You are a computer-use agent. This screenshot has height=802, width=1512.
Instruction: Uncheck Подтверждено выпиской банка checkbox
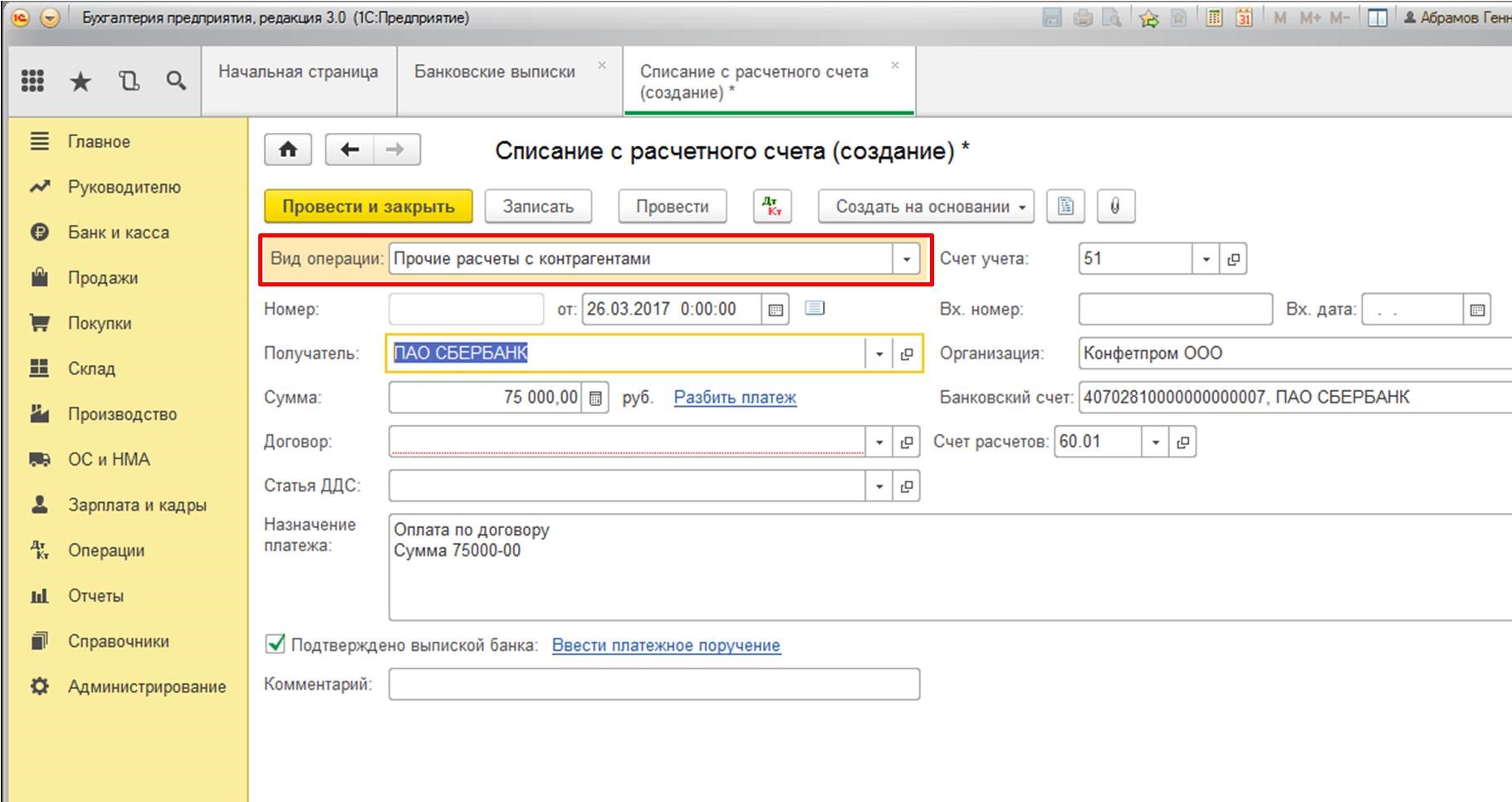pyautogui.click(x=275, y=644)
